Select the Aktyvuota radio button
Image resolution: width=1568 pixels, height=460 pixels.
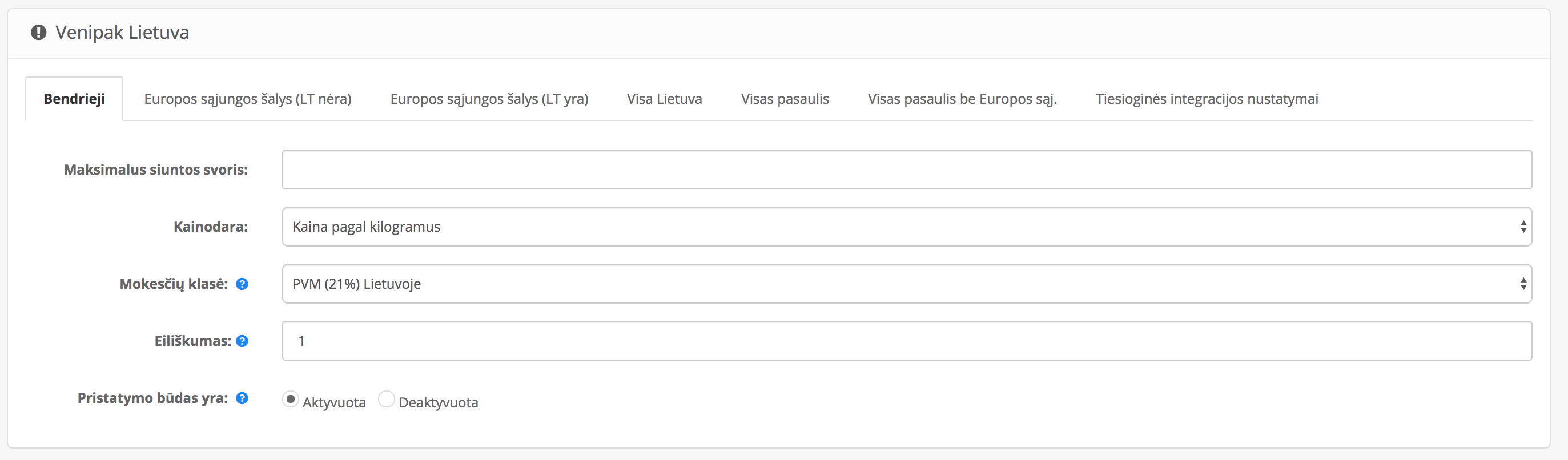click(290, 399)
